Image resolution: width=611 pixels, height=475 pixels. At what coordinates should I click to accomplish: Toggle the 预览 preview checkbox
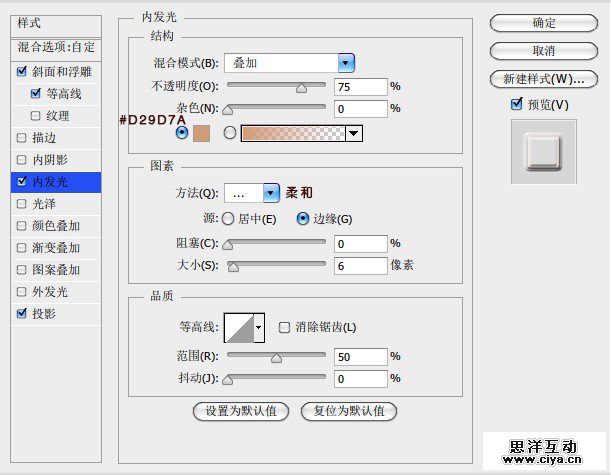(516, 104)
